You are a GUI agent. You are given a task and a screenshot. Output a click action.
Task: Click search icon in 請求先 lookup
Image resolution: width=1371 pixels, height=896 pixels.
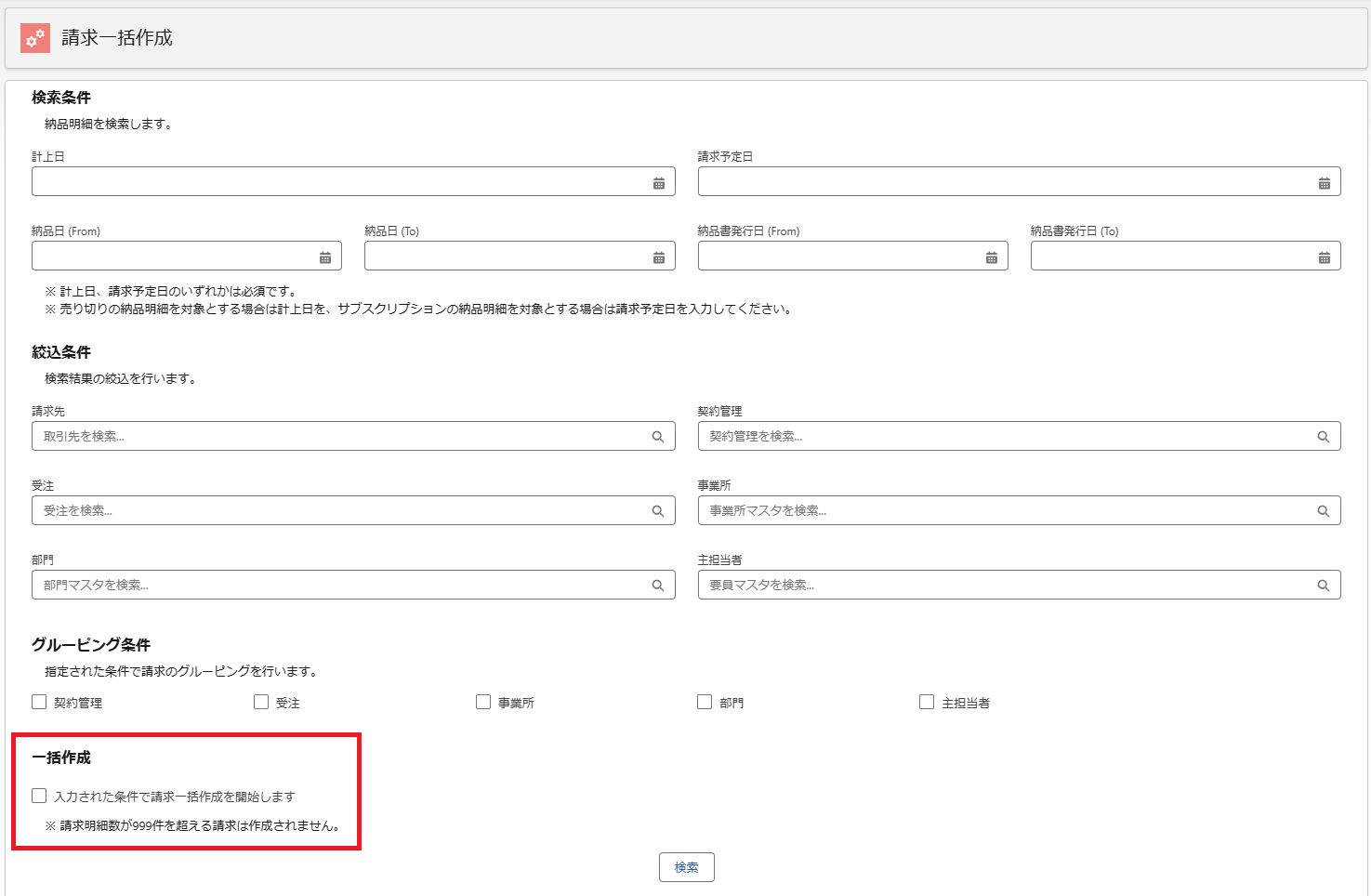pyautogui.click(x=657, y=437)
